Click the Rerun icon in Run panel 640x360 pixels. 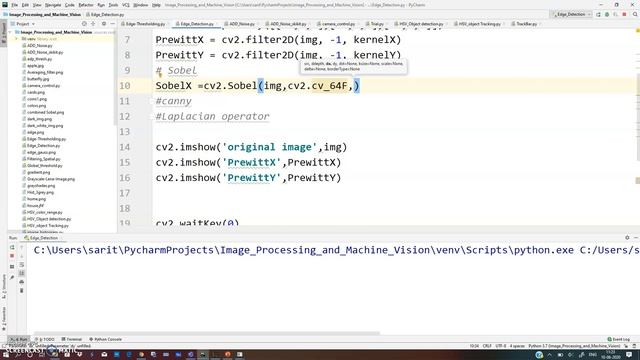pos(12,247)
